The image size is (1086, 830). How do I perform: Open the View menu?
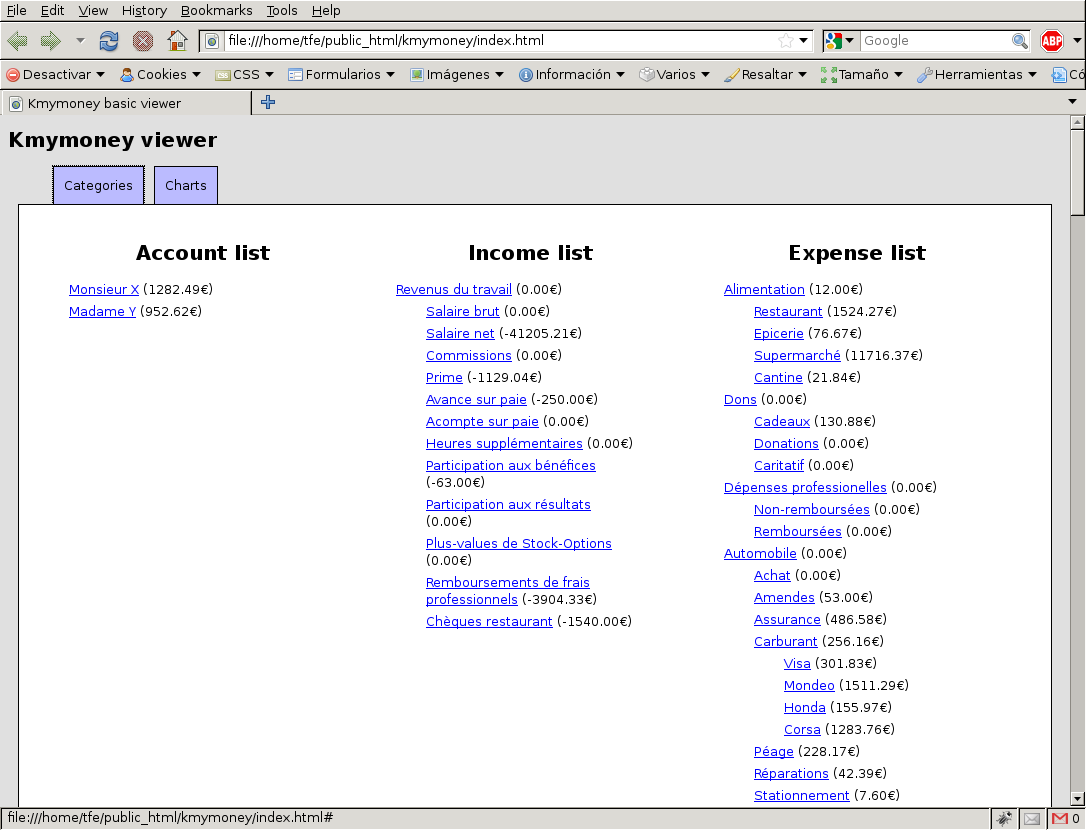coord(93,10)
